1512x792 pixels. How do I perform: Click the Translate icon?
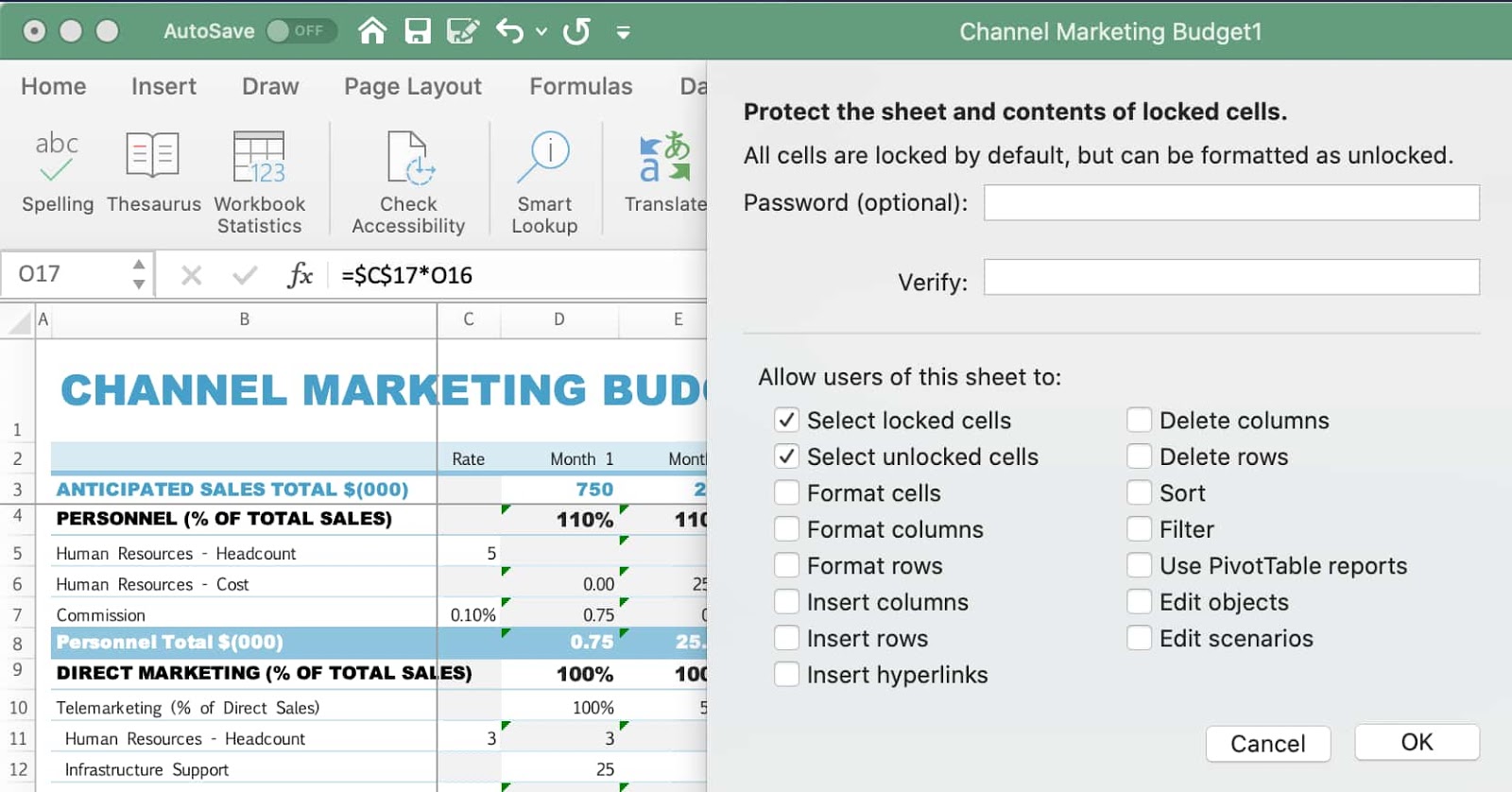coord(665,157)
